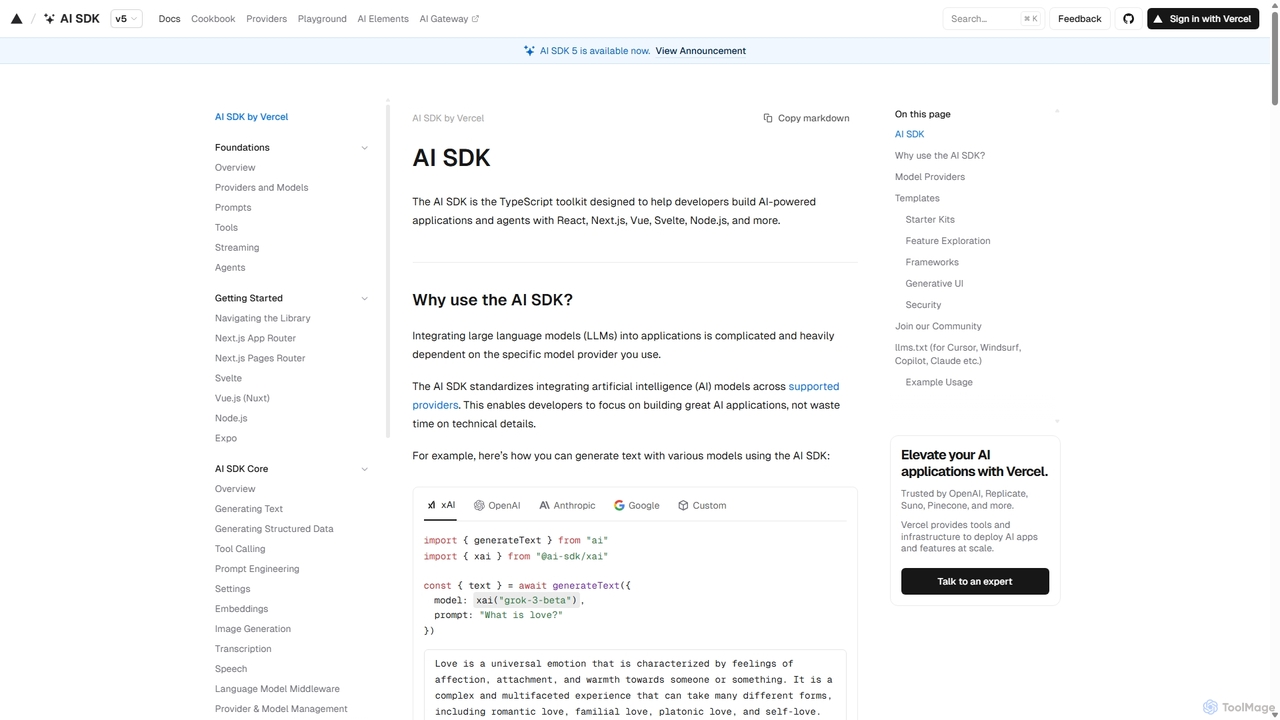Viewport: 1280px width, 720px height.
Task: Open Navigating the Library sidebar item
Action: click(x=263, y=318)
